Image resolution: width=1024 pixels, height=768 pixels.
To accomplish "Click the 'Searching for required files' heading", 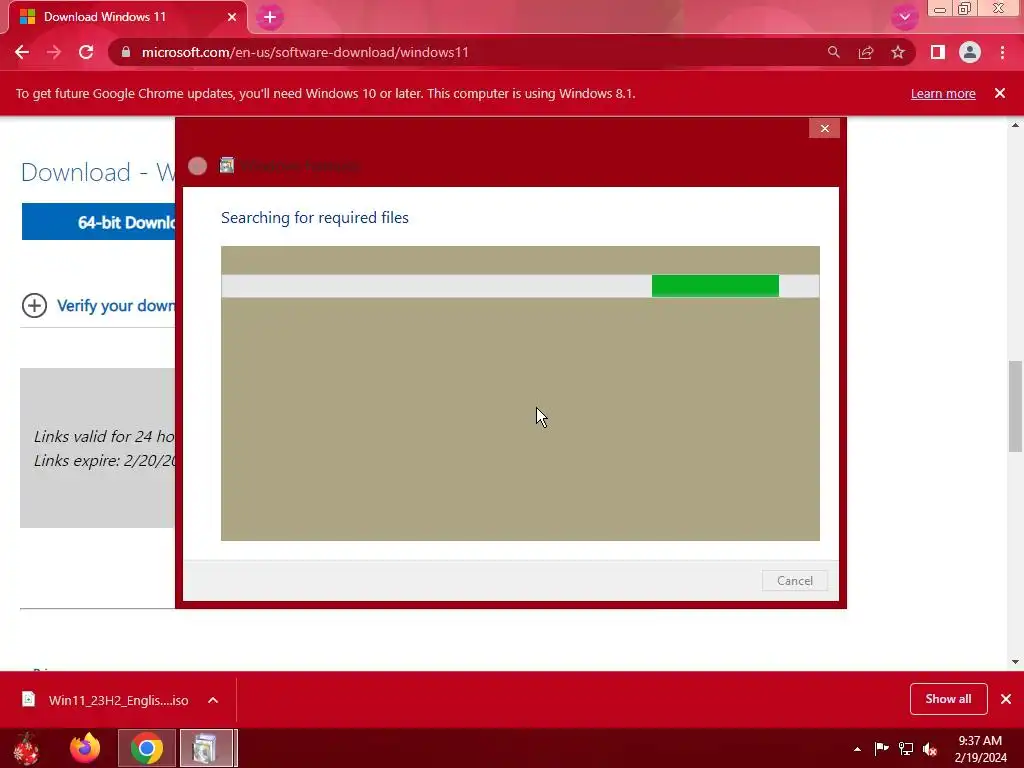I will [x=315, y=217].
